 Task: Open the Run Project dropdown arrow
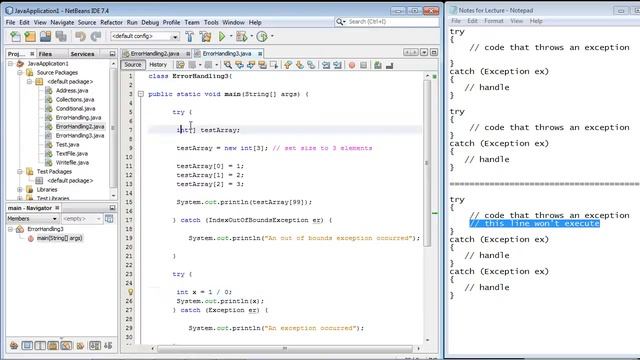pyautogui.click(x=231, y=36)
